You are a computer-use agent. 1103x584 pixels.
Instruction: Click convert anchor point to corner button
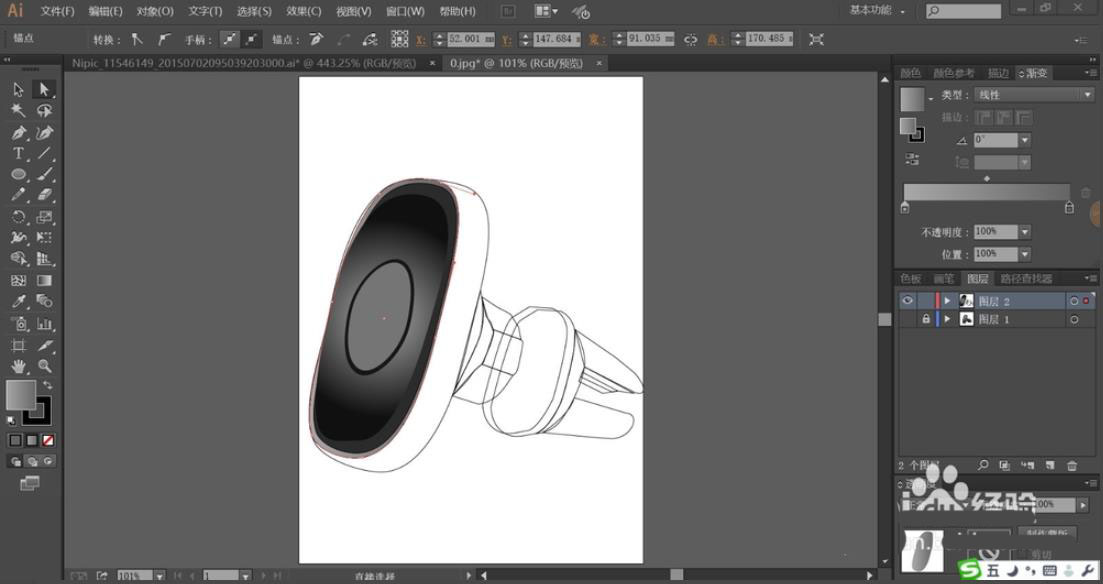[x=137, y=39]
